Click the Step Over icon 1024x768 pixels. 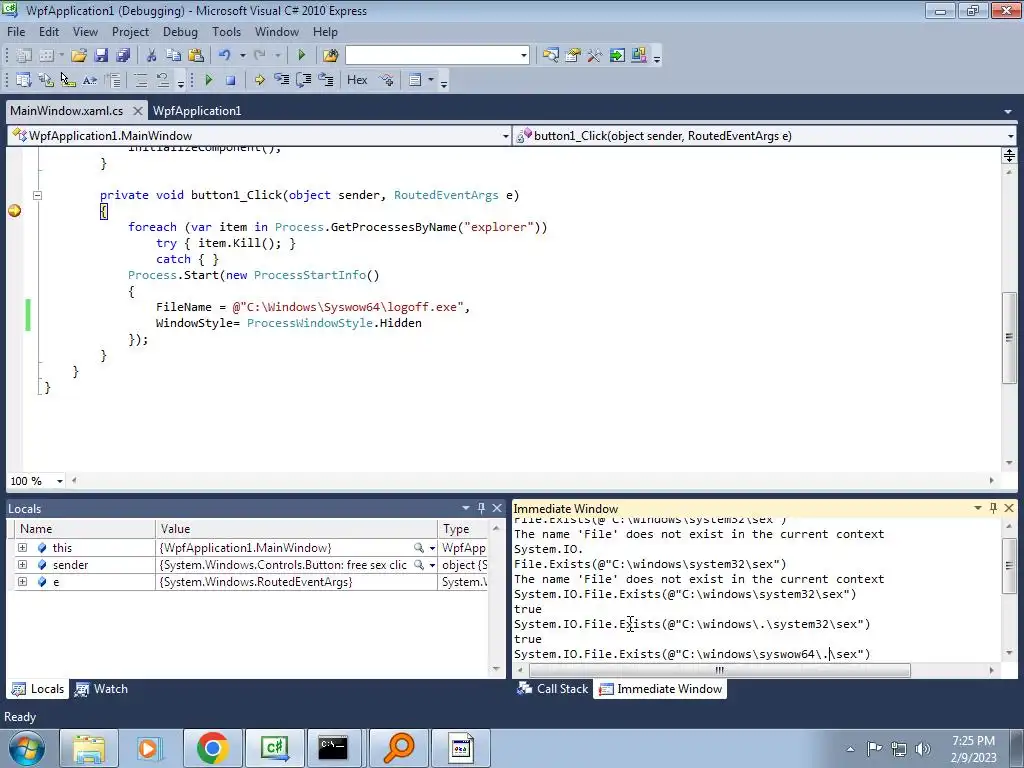pyautogui.click(x=303, y=80)
